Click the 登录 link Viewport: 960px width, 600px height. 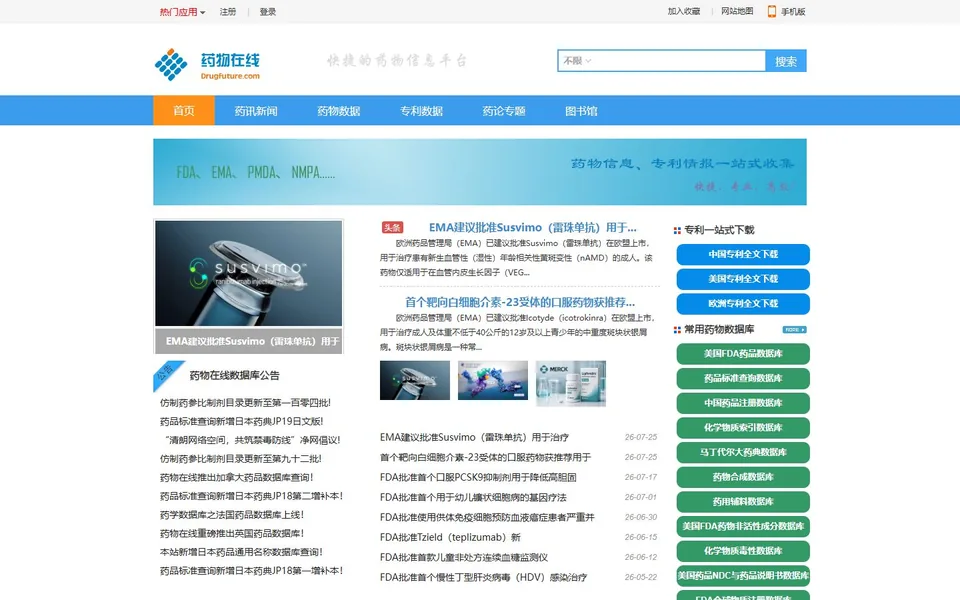[268, 12]
